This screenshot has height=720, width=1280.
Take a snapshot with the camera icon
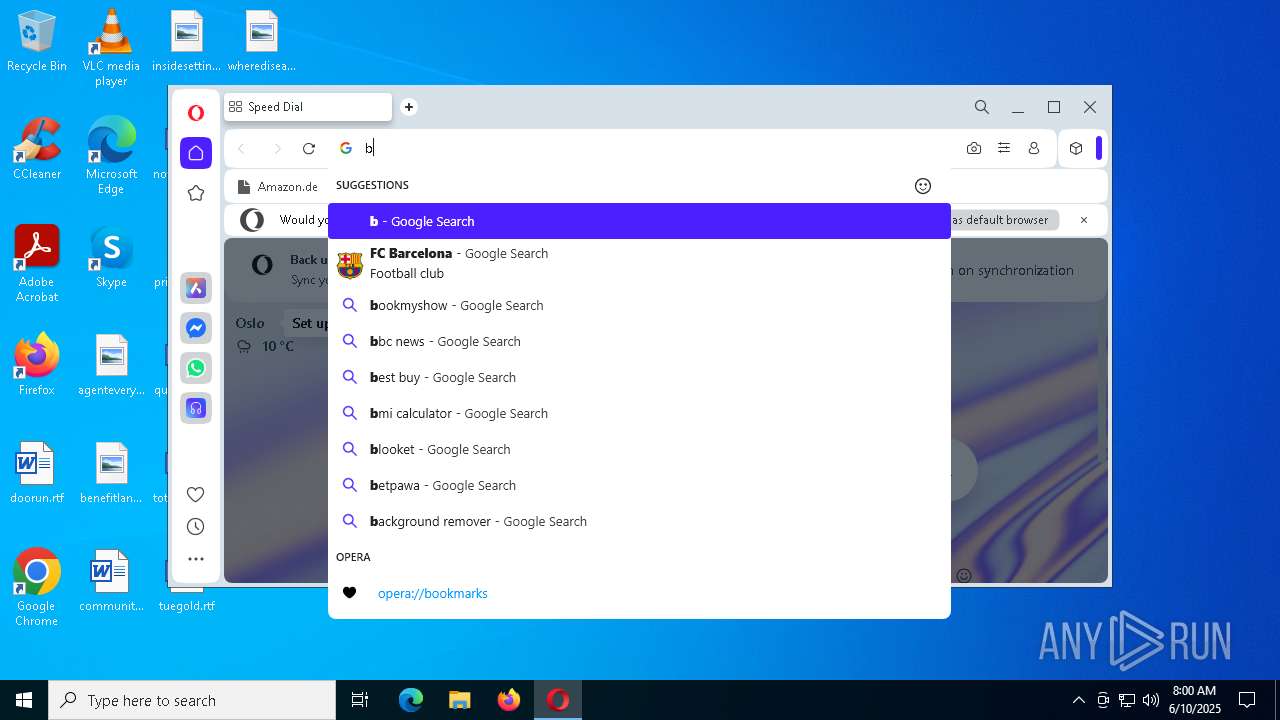click(x=974, y=148)
